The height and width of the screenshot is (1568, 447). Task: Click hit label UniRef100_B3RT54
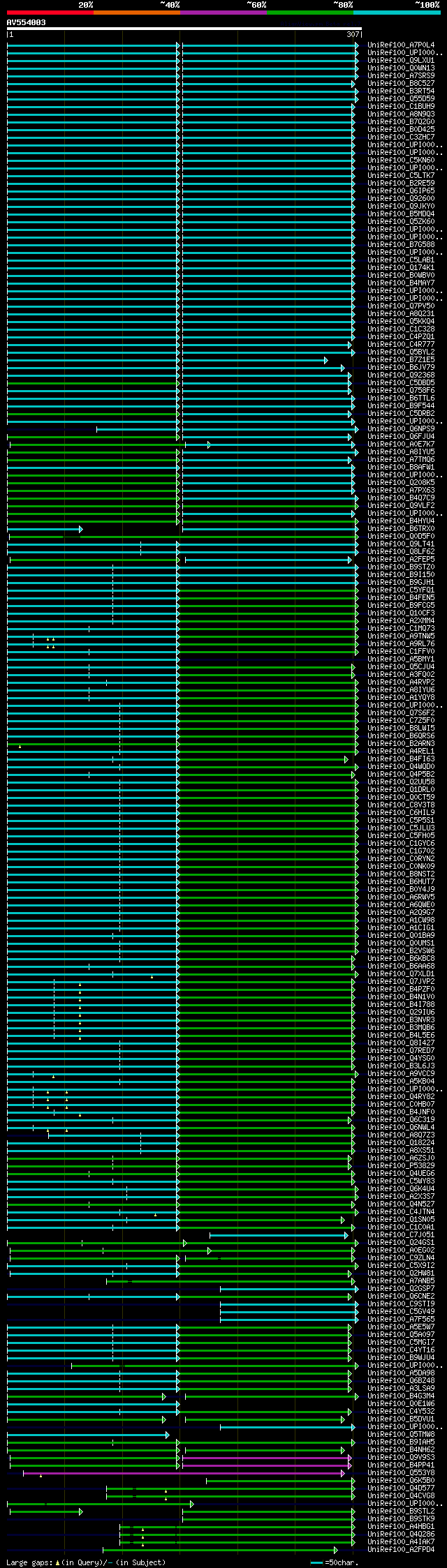point(401,91)
